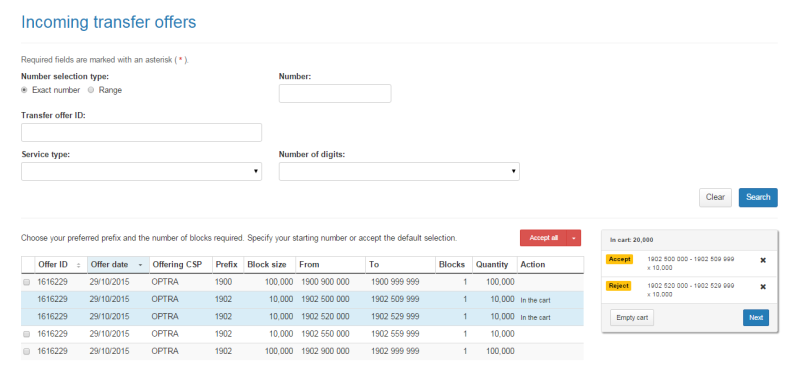Image resolution: width=800 pixels, height=370 pixels.
Task: Click the Offering CSP column header
Action: coord(180,265)
